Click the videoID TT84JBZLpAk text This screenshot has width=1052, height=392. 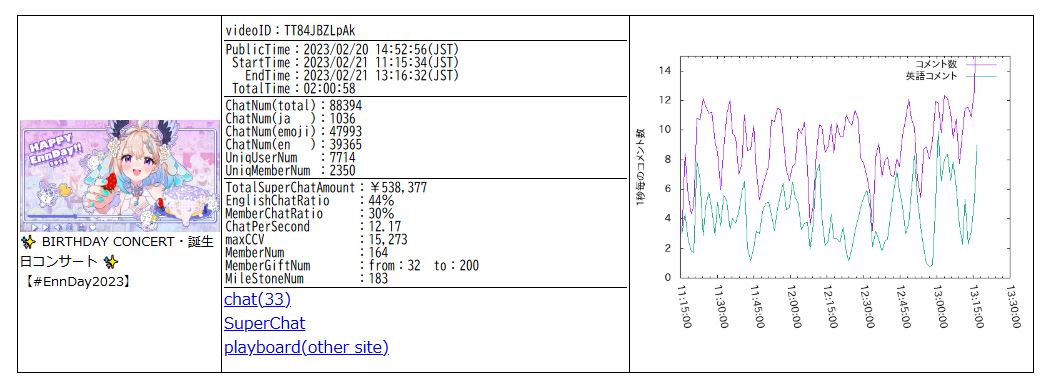click(291, 31)
